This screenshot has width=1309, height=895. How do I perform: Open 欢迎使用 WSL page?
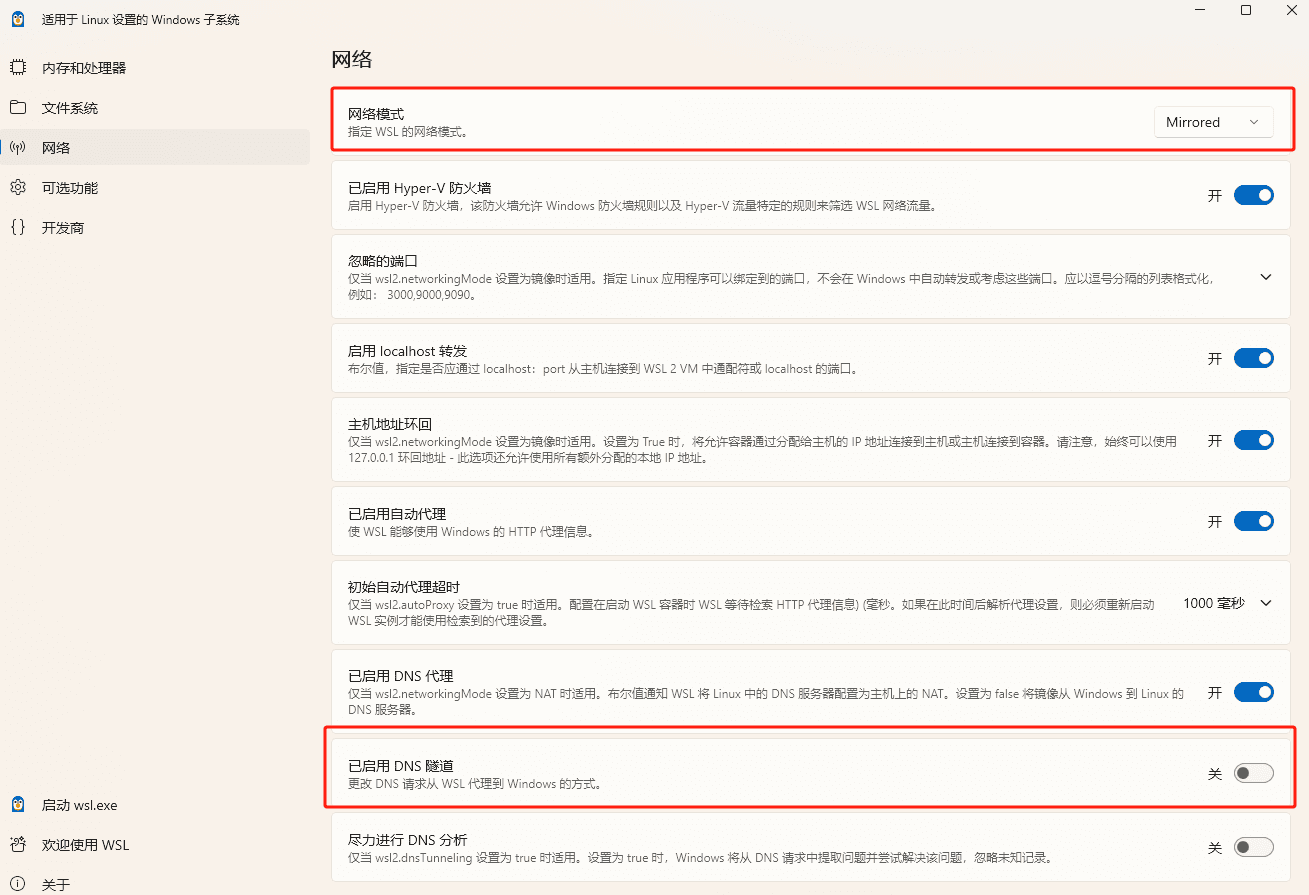click(x=155, y=845)
